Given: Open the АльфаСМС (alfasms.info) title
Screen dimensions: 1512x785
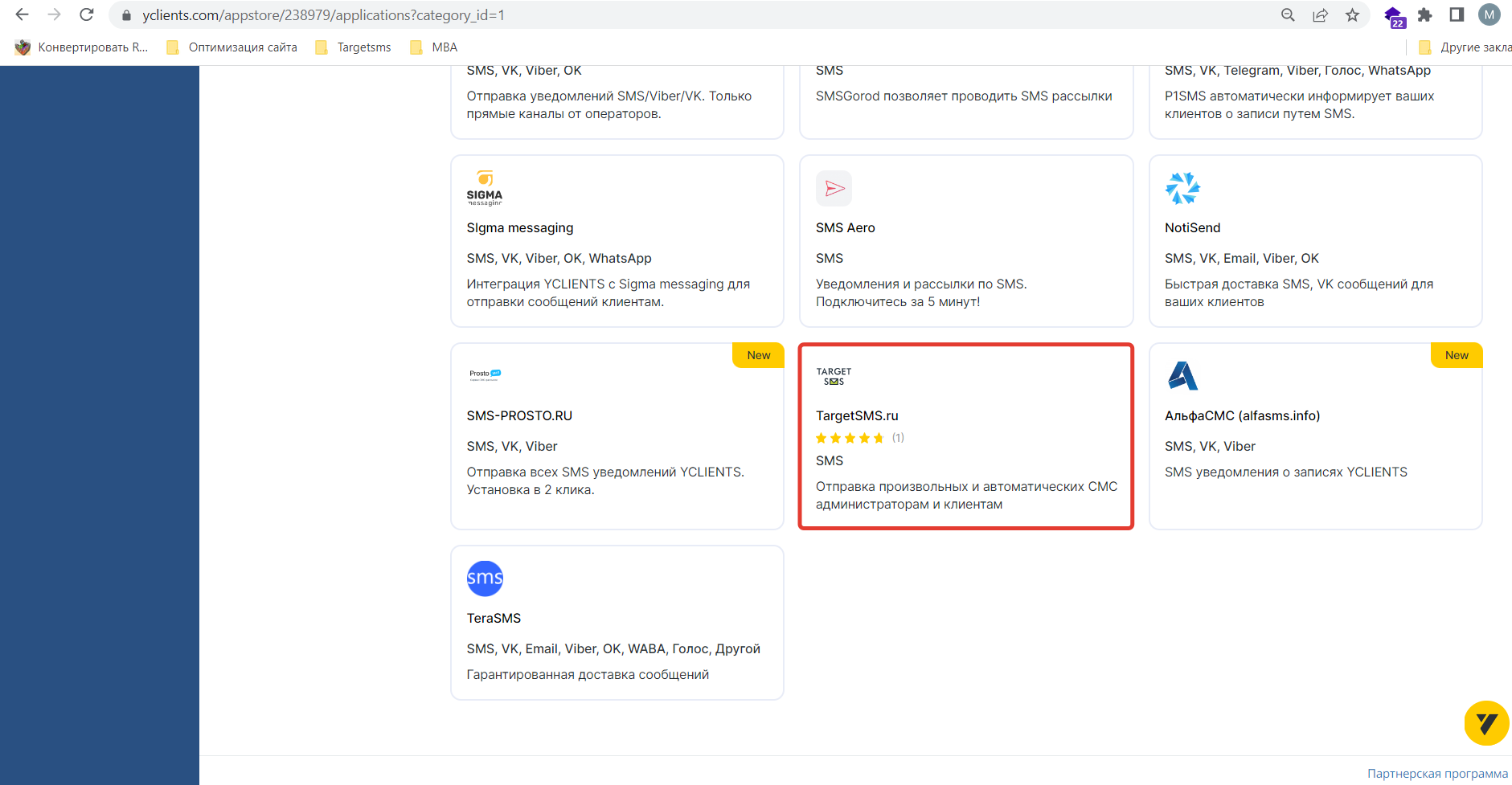Looking at the screenshot, I should coord(1242,416).
